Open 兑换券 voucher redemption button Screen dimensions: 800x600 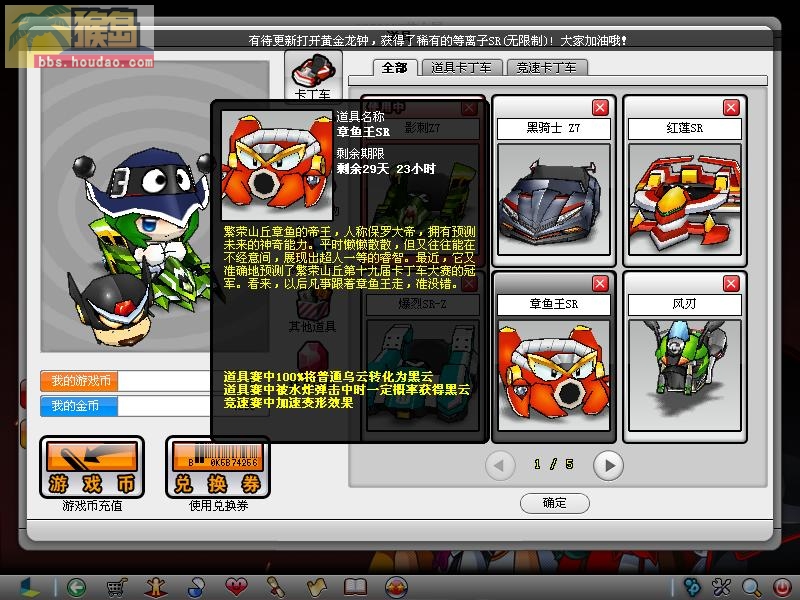(218, 467)
